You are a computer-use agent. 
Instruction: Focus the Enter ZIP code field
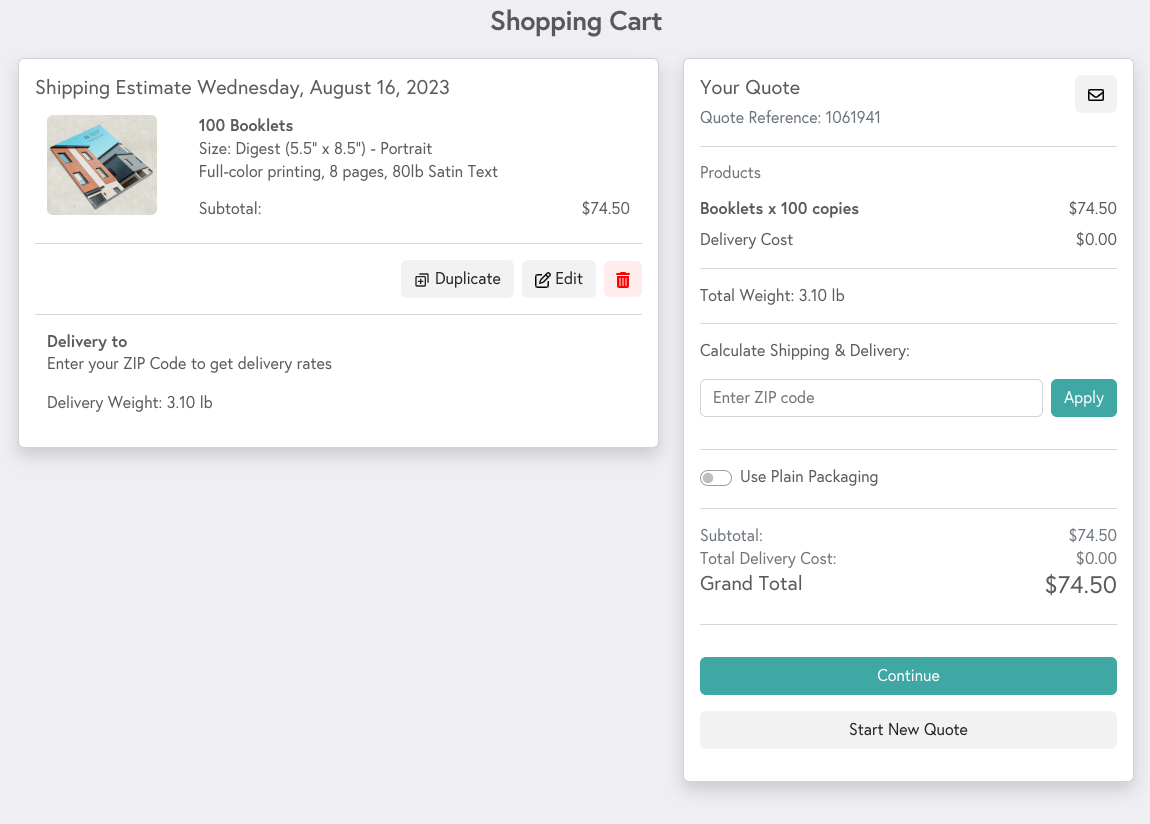pyautogui.click(x=870, y=398)
